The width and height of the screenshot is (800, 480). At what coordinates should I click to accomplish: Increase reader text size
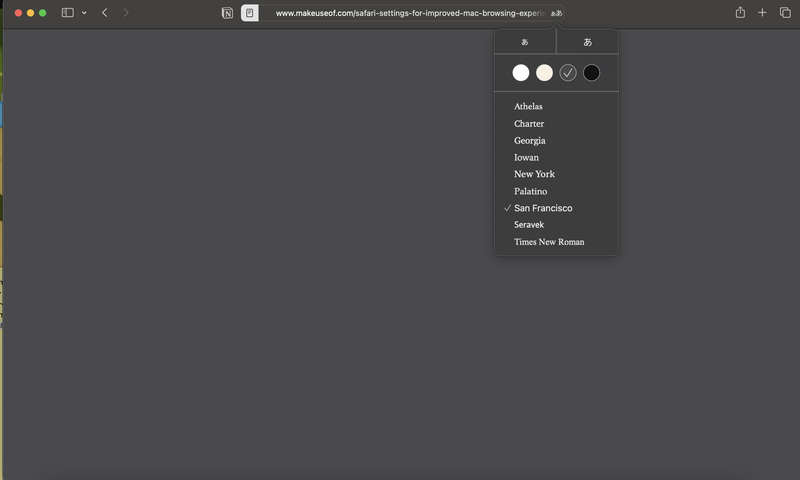[587, 42]
